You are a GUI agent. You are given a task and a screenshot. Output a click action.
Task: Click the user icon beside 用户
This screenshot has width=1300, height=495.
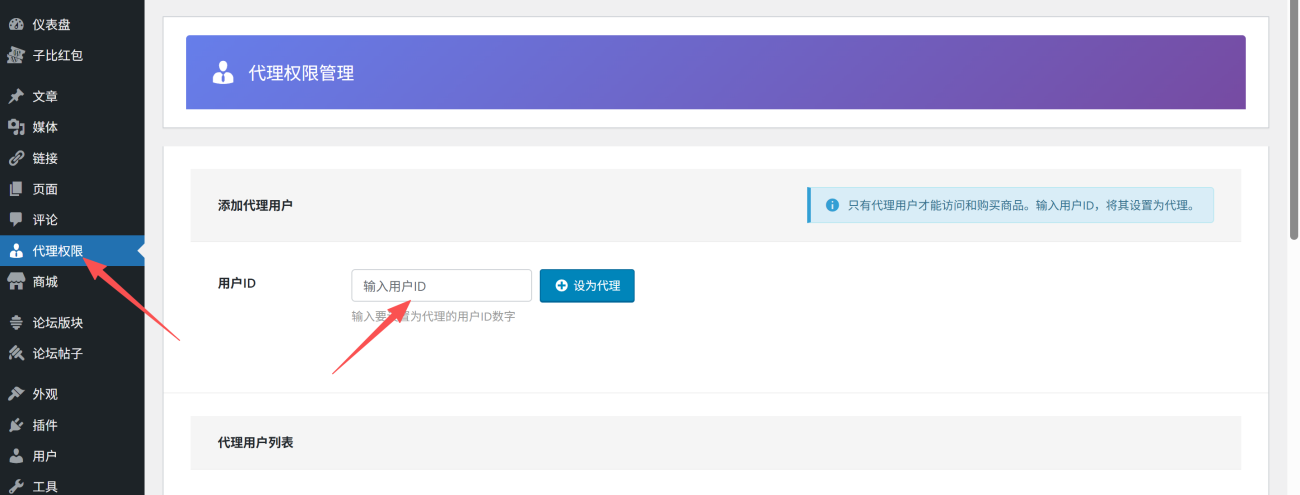coord(16,456)
